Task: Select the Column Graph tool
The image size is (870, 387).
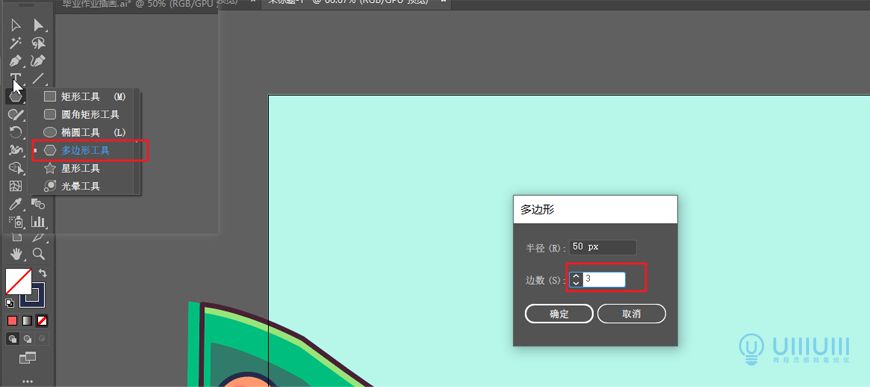Action: click(38, 222)
